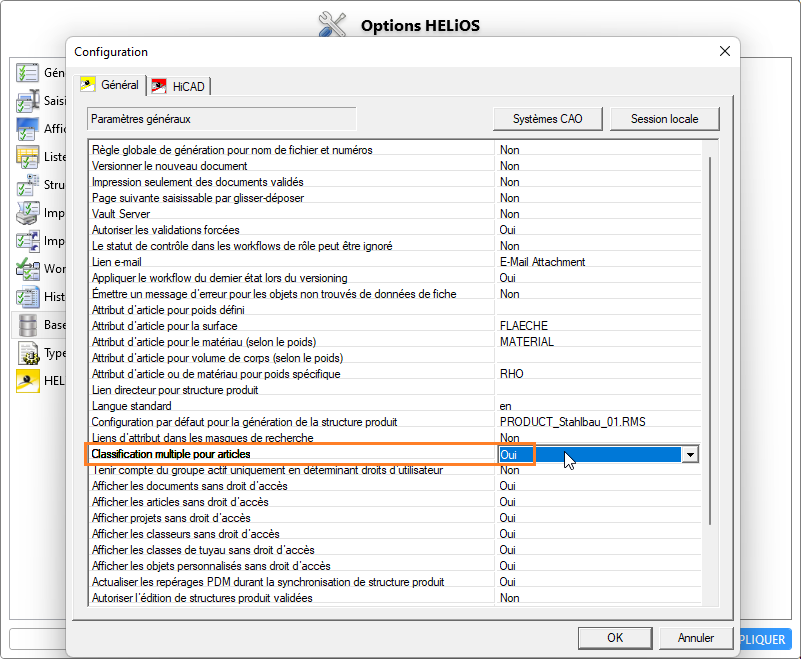The image size is (801, 659).
Task: Select row "Règle globale de génération pour nom de fichier et numéros"
Action: [394, 150]
